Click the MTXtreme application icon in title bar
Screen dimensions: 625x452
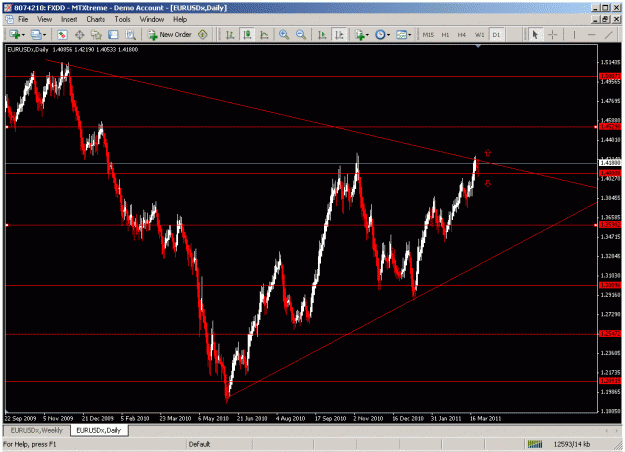coord(8,8)
